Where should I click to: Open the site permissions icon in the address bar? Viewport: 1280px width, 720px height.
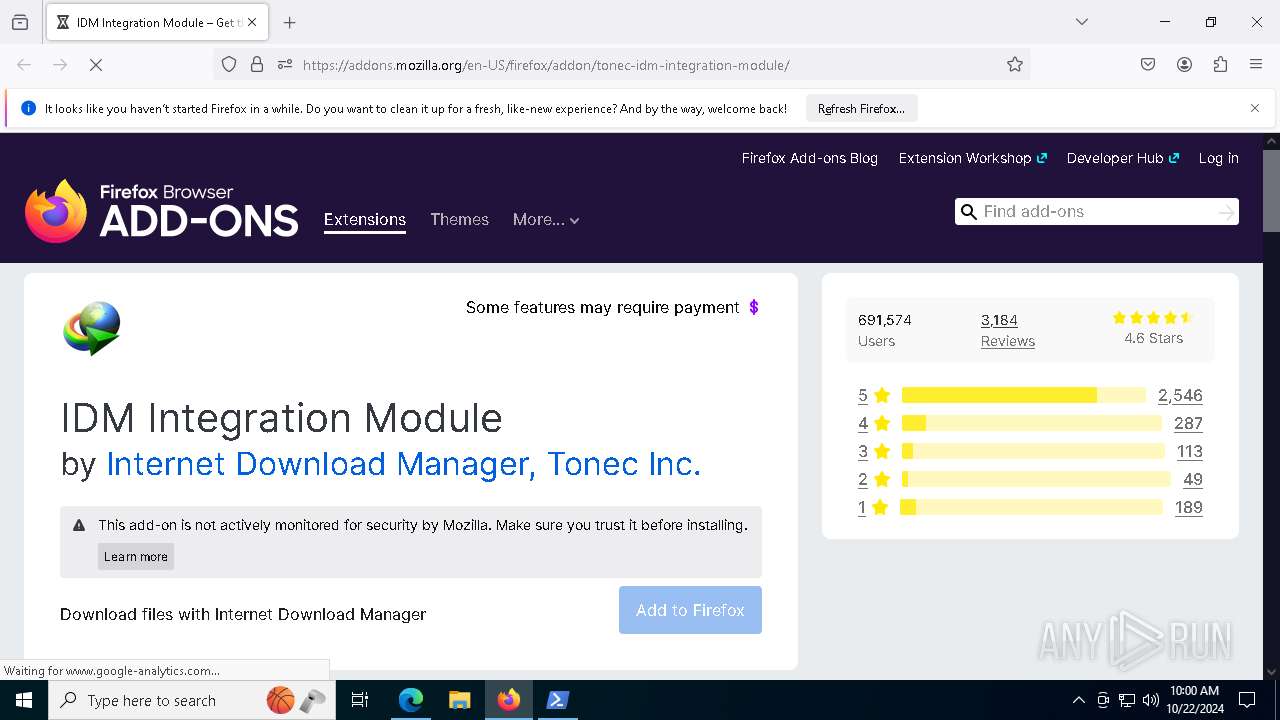tap(285, 65)
